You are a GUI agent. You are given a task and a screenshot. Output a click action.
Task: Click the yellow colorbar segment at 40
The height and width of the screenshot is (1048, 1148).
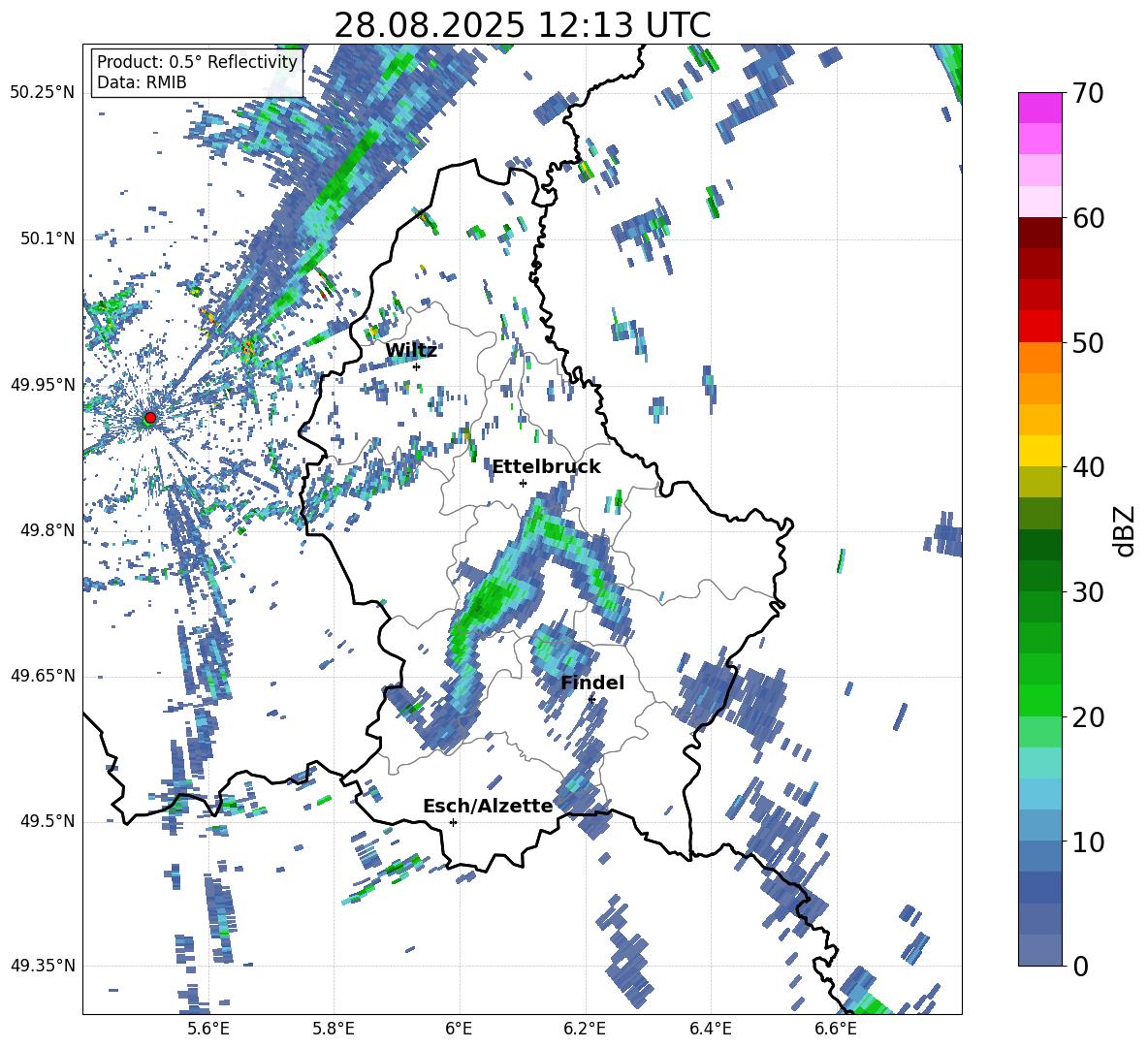[1039, 451]
